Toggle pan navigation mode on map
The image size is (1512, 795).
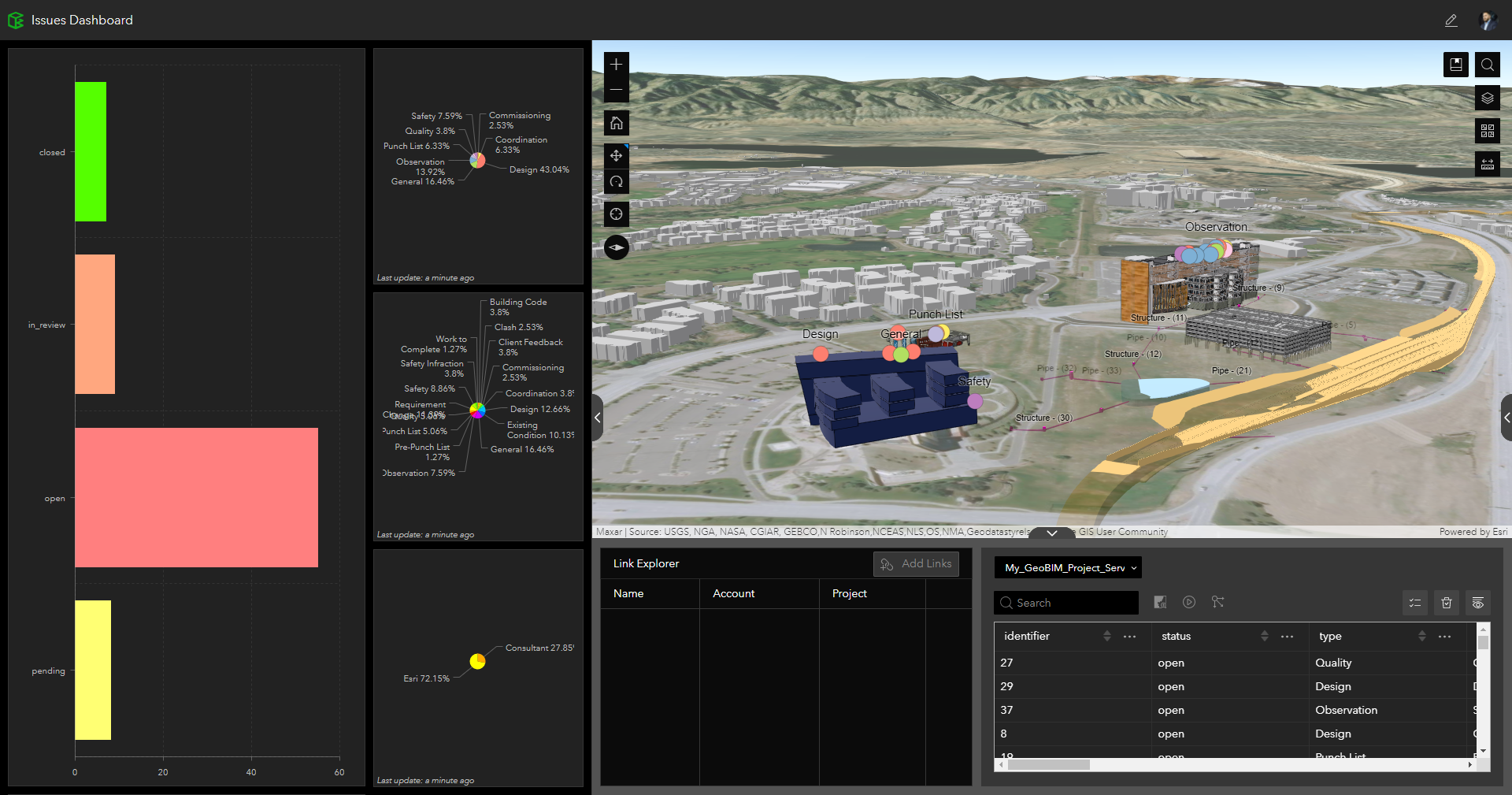pos(617,156)
